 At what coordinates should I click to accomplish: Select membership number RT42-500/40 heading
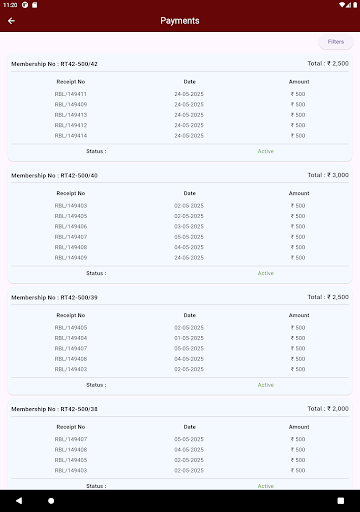point(54,175)
